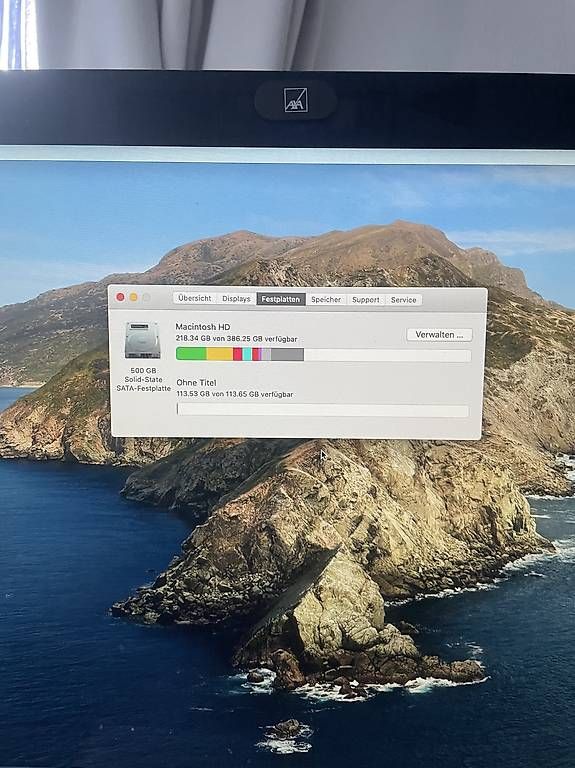Click the Macintosh HD volume name
Screen dimensions: 575x768
[x=203, y=327]
